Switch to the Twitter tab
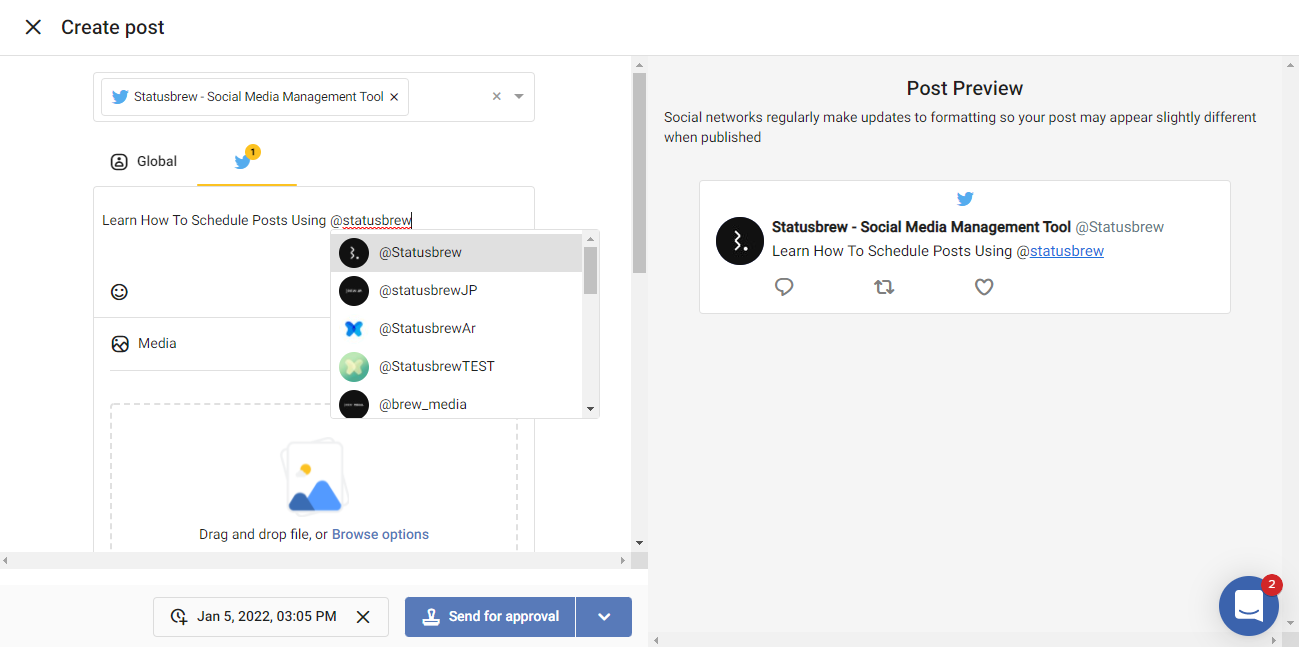Viewport: 1299px width, 647px height. (244, 161)
